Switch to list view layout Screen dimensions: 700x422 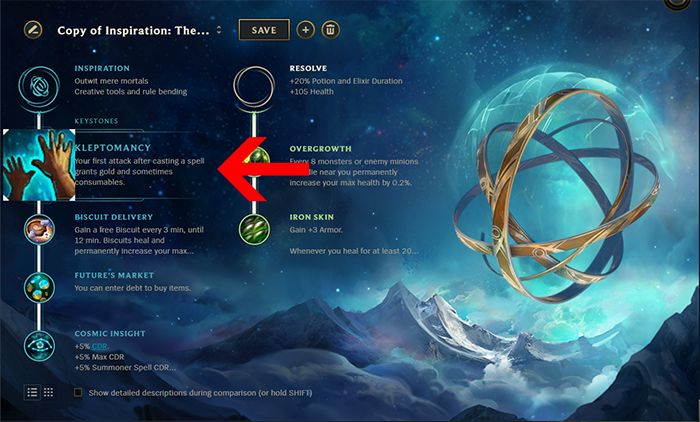32,393
